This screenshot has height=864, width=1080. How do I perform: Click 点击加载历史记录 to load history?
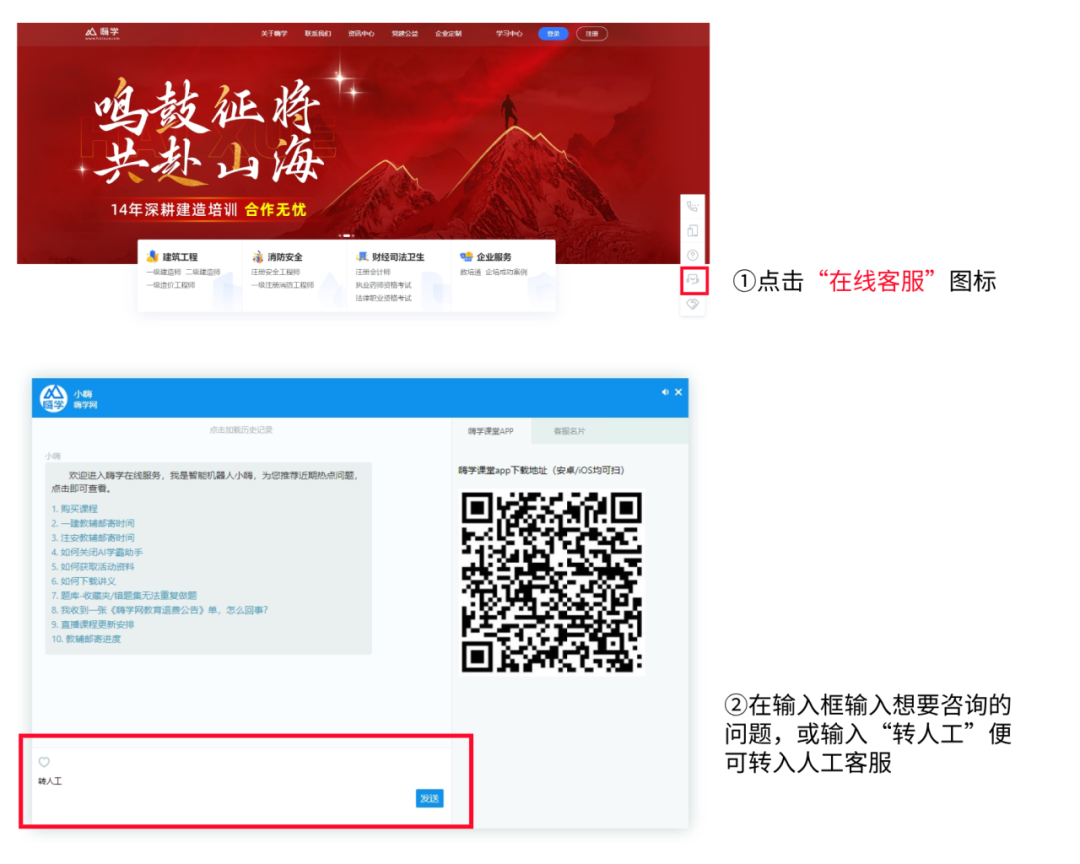coord(241,430)
